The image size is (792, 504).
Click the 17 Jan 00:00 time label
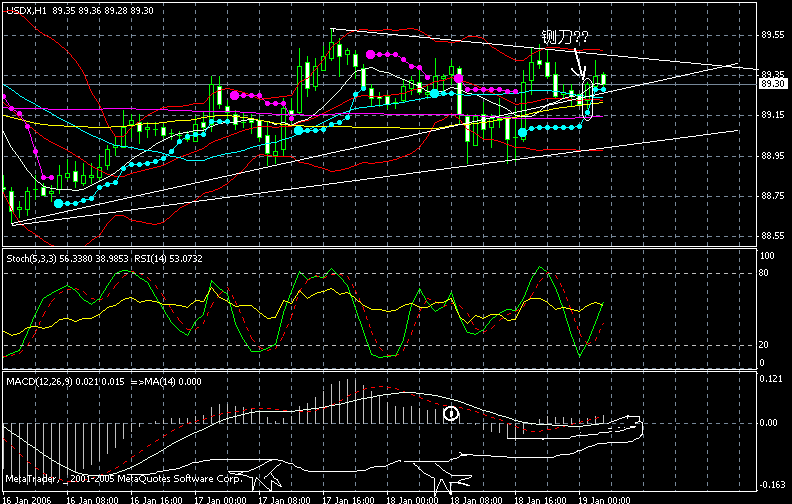click(x=221, y=500)
